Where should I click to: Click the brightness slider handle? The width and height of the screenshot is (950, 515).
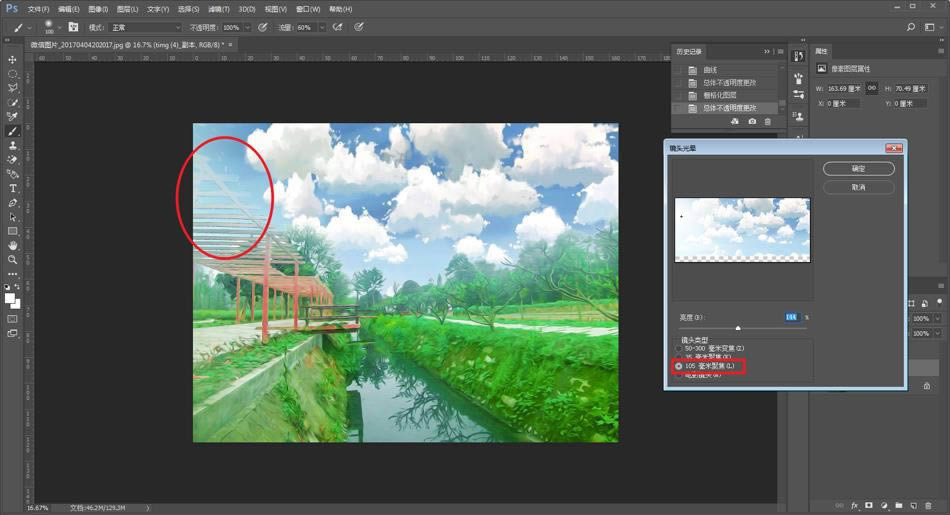738,327
